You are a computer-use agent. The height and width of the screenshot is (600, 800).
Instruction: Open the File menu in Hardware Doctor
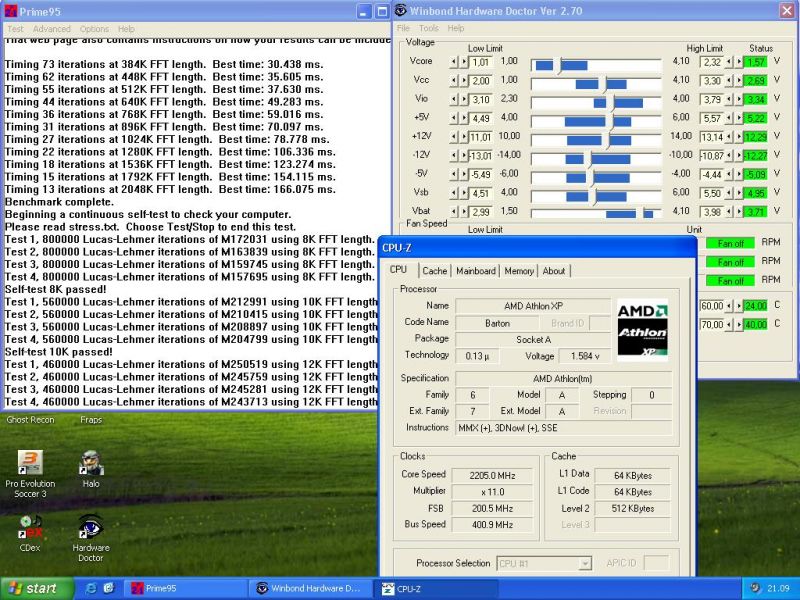[x=403, y=28]
